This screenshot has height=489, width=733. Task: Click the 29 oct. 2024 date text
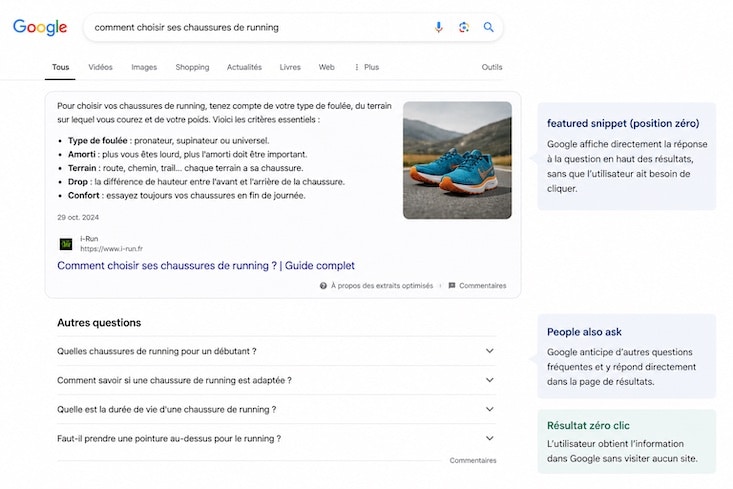pyautogui.click(x=78, y=217)
